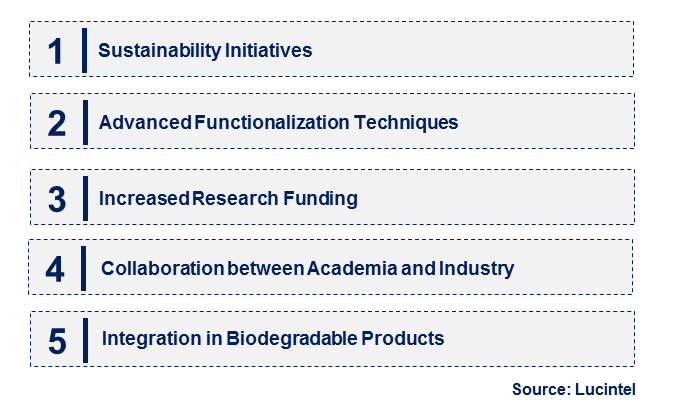Select Collaboration between Academia and Industry text
Image resolution: width=679 pixels, height=420 pixels.
pyautogui.click(x=307, y=268)
